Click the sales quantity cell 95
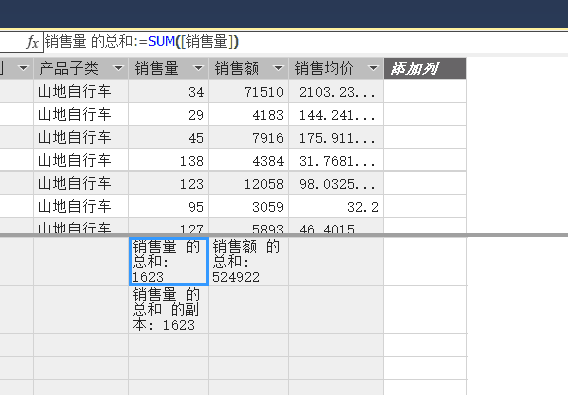The image size is (568, 395). click(x=168, y=207)
